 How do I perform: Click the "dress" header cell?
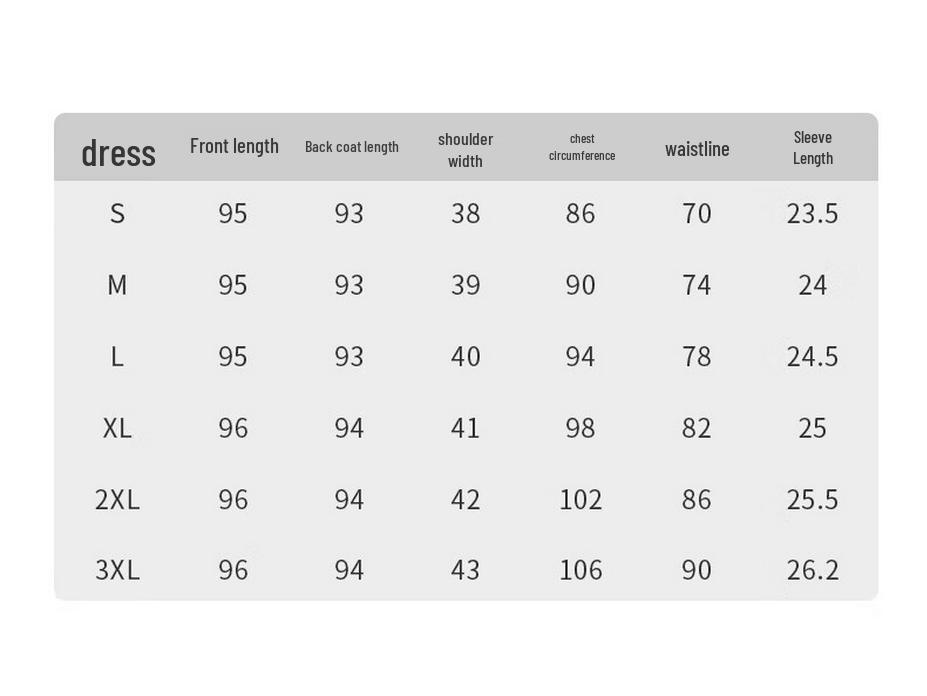point(118,153)
